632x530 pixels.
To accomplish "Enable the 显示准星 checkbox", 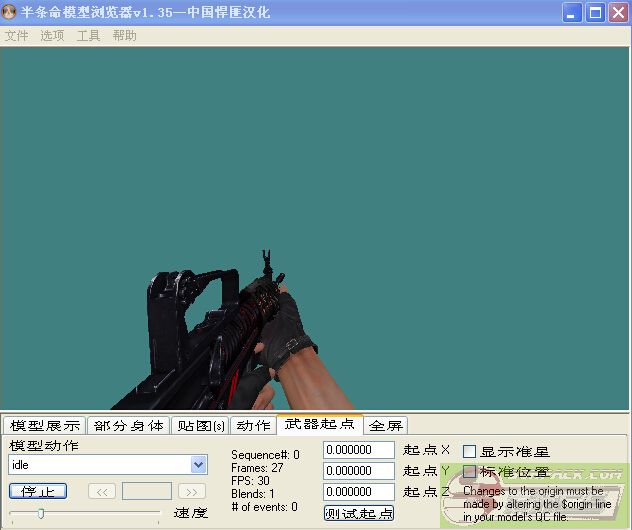I will point(469,452).
